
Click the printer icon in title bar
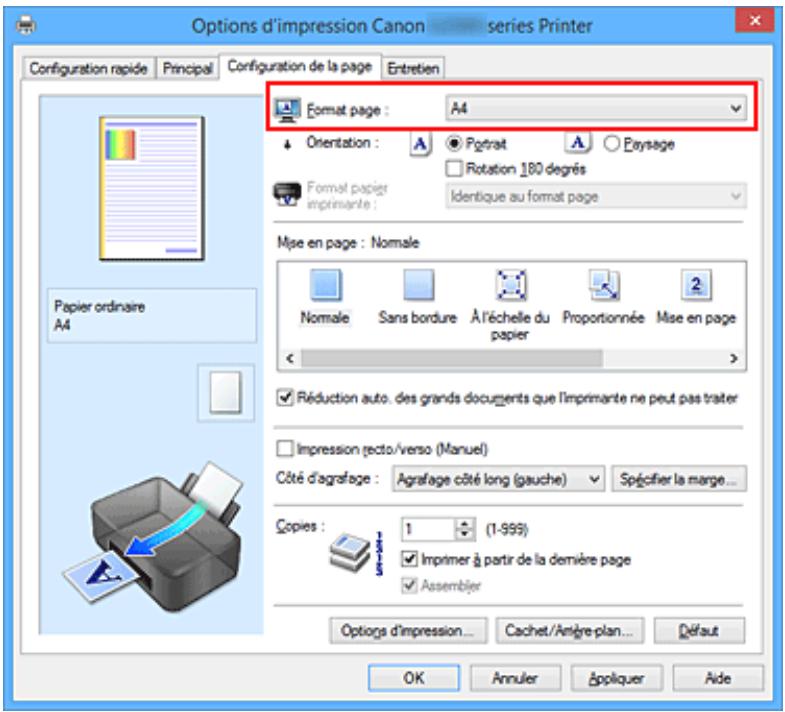(26, 25)
